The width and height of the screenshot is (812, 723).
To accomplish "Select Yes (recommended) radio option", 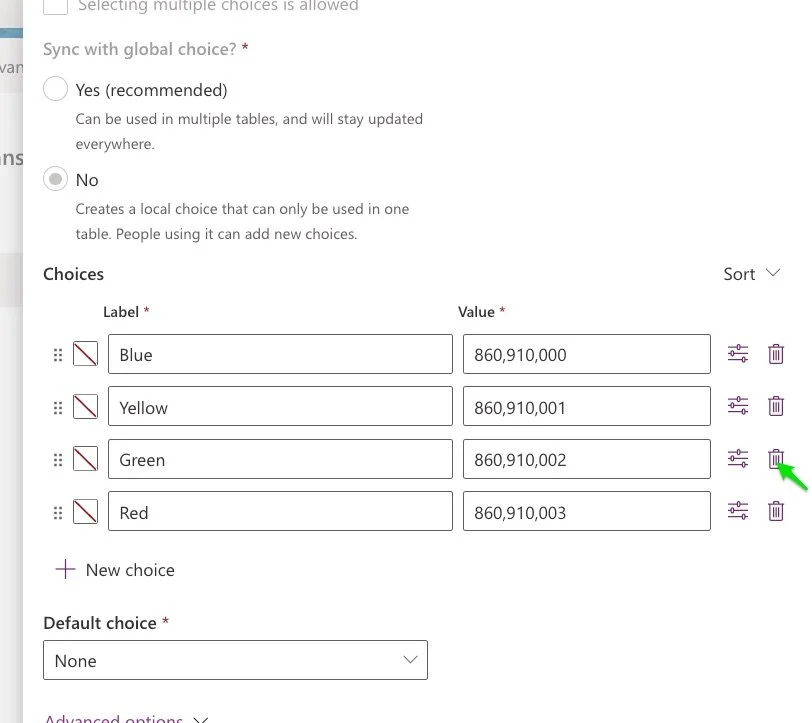I will 55,89.
